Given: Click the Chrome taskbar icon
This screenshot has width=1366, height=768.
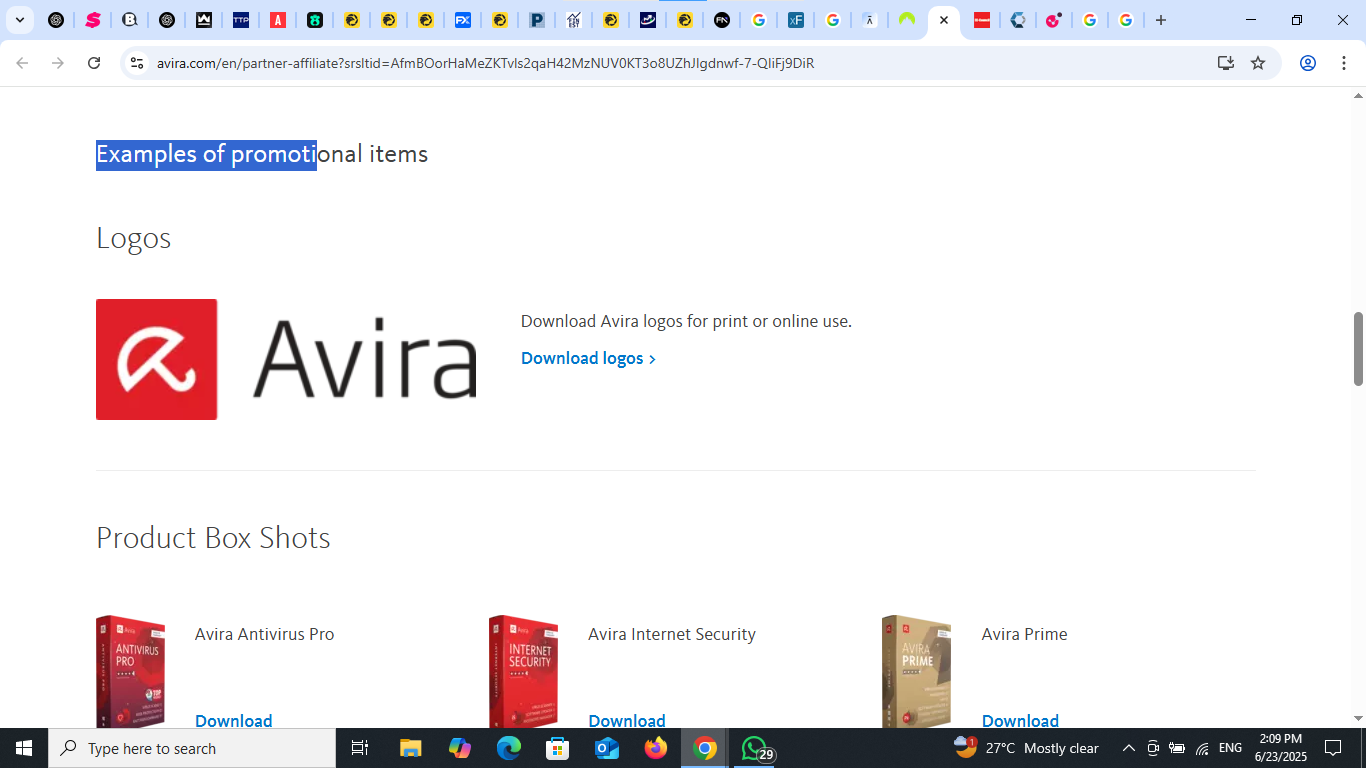Looking at the screenshot, I should [705, 748].
